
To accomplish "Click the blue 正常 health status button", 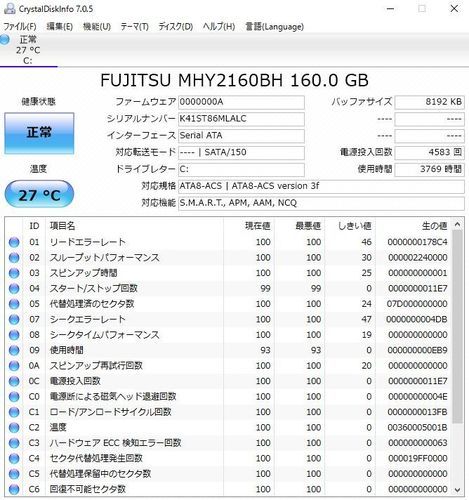I will [x=39, y=133].
